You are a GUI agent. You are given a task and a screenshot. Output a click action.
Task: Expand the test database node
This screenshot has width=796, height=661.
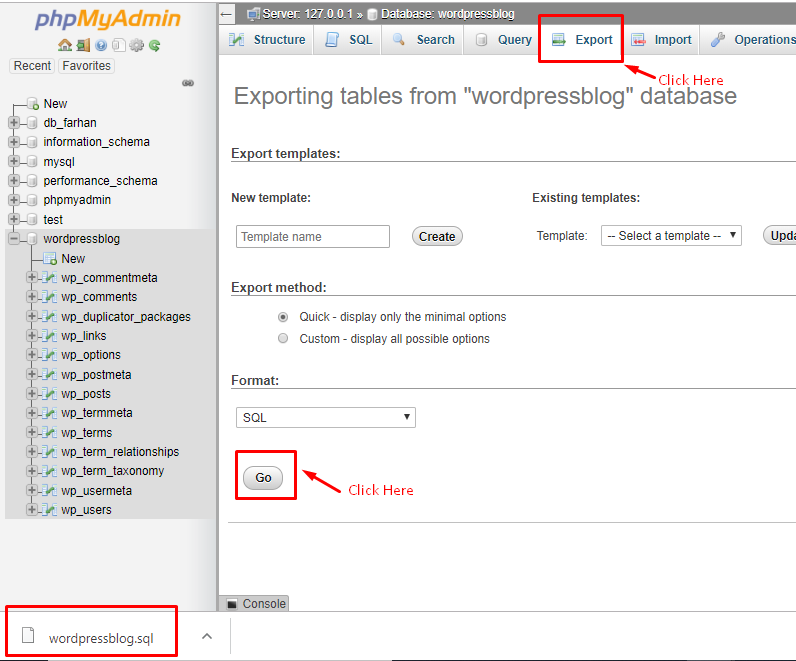(x=14, y=219)
